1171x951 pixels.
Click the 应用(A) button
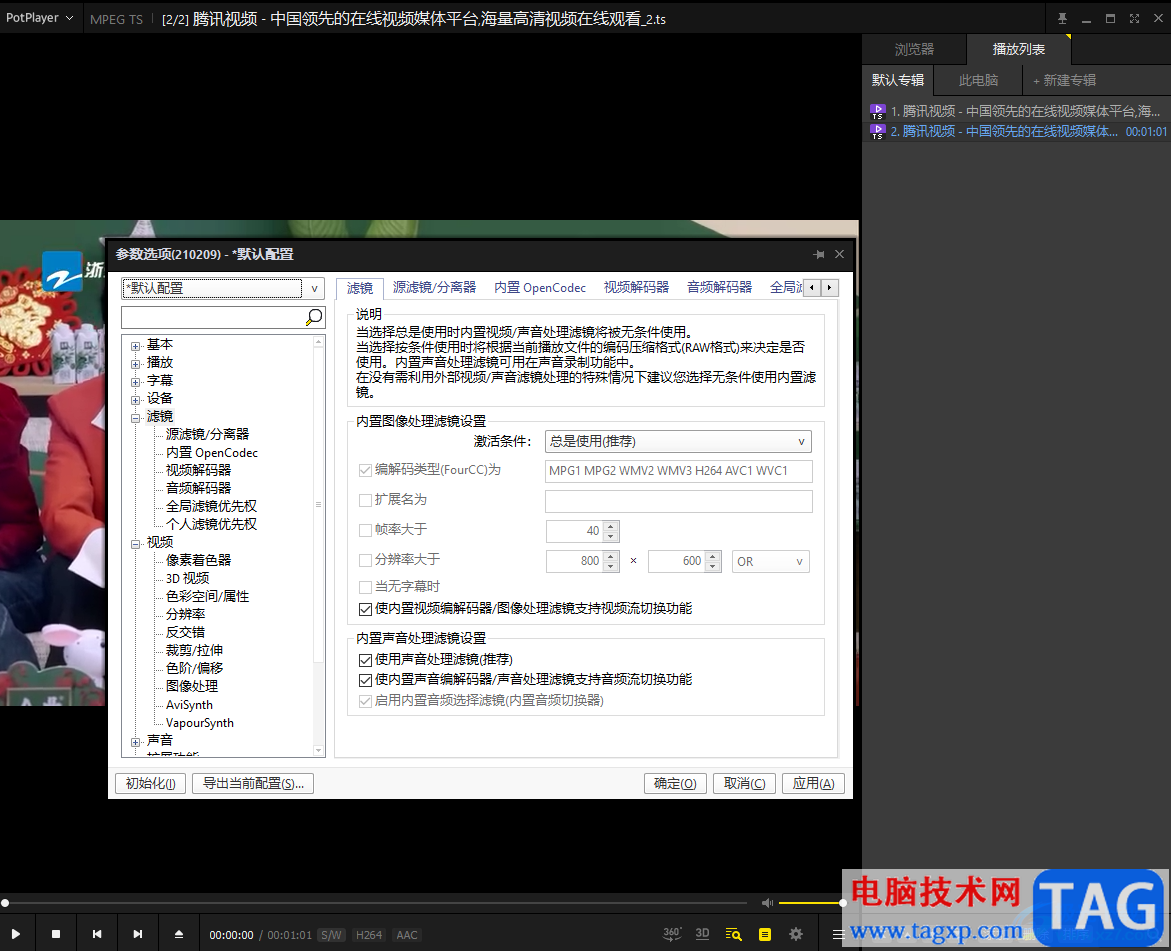pos(813,784)
